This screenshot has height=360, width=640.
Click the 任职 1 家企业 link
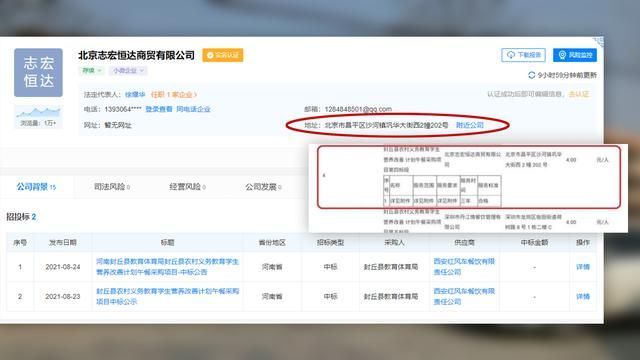pos(174,94)
